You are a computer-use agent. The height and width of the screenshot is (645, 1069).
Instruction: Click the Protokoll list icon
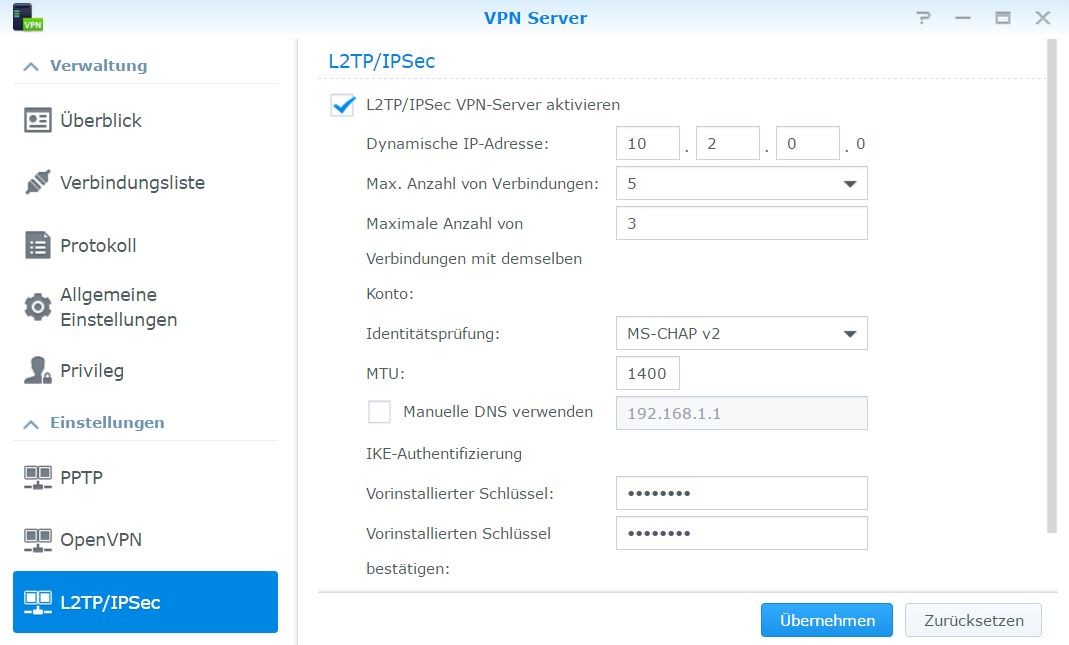[x=38, y=246]
